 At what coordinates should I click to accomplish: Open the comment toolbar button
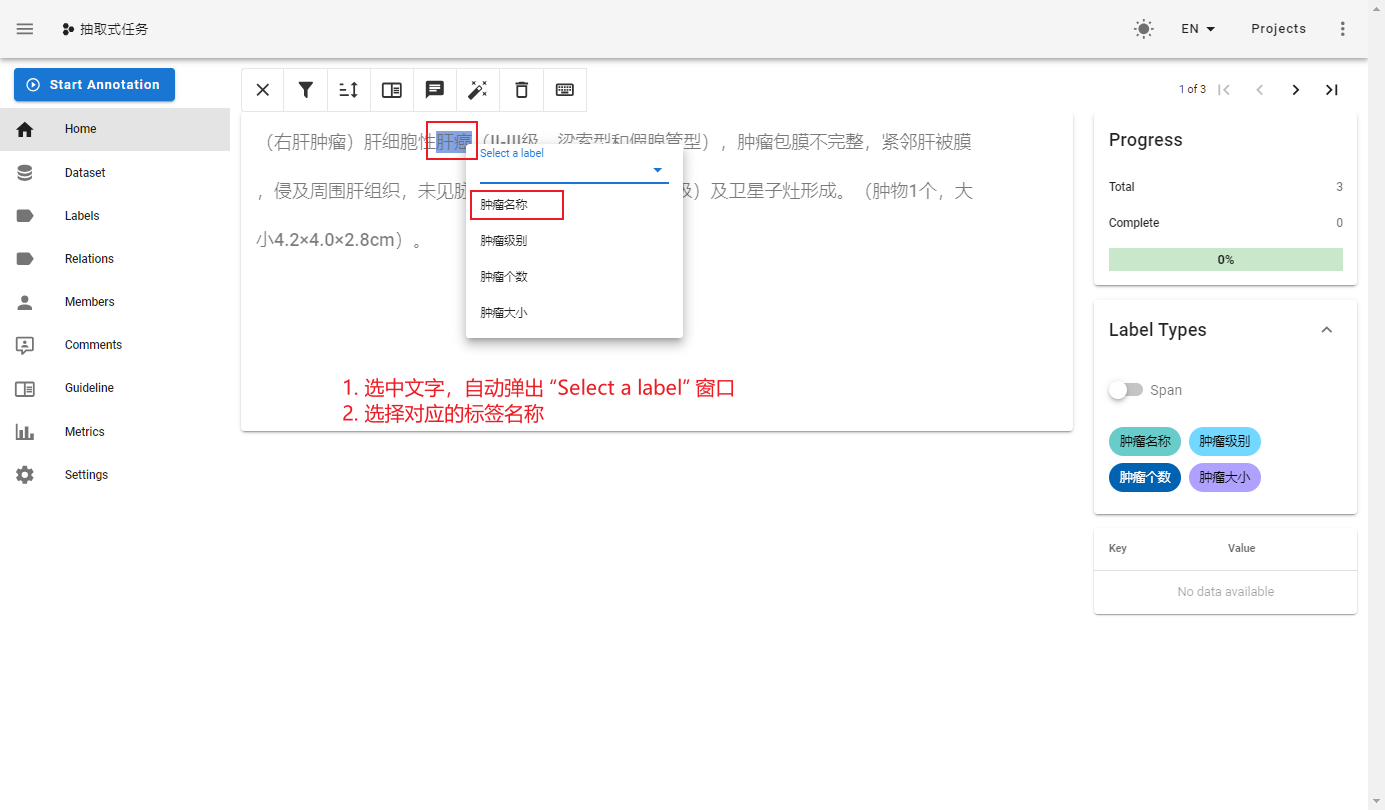435,90
